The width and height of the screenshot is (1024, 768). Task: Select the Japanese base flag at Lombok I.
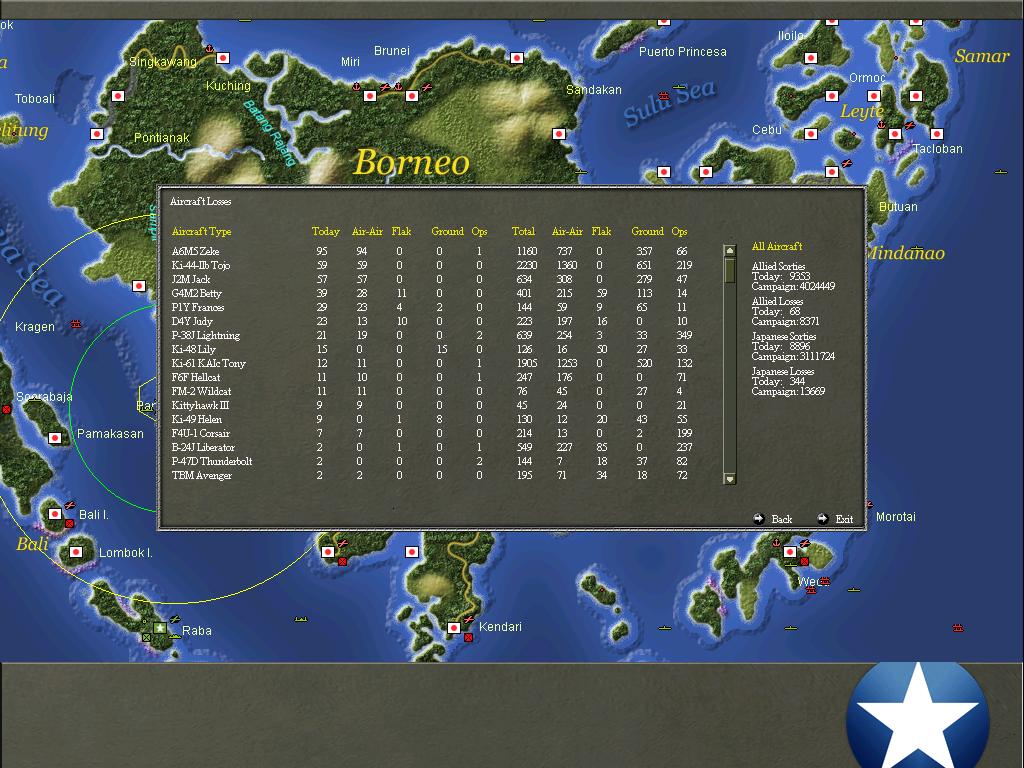[x=76, y=552]
